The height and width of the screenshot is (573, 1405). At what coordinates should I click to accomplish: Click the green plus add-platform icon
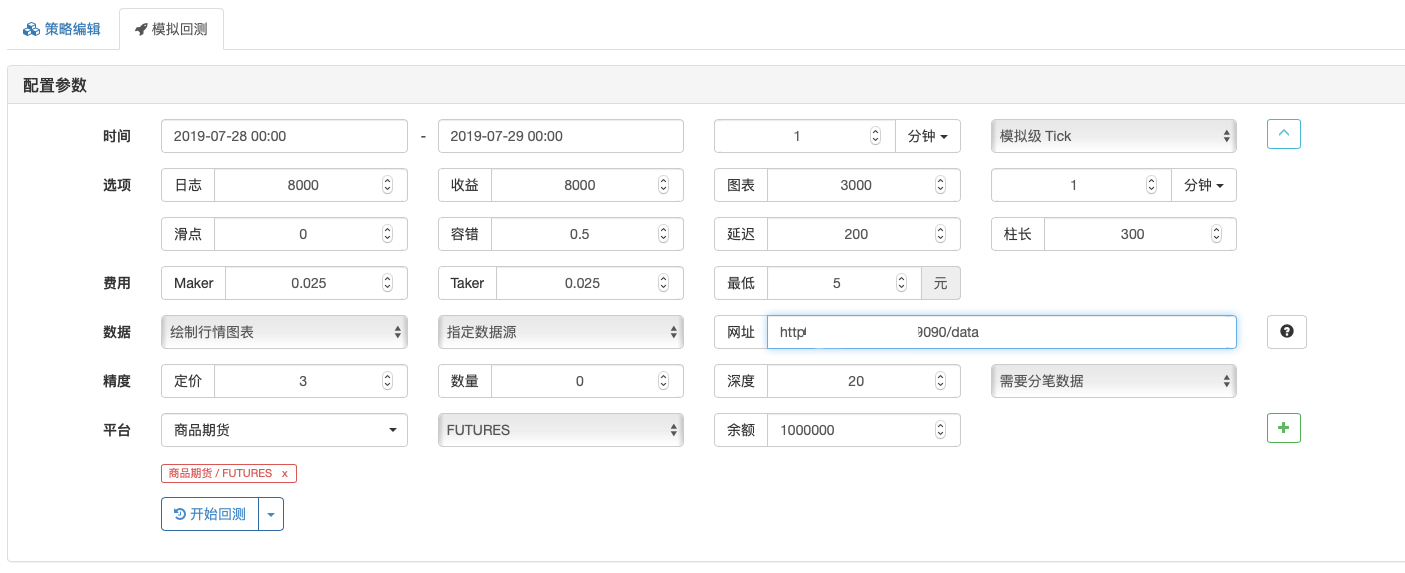tap(1283, 428)
